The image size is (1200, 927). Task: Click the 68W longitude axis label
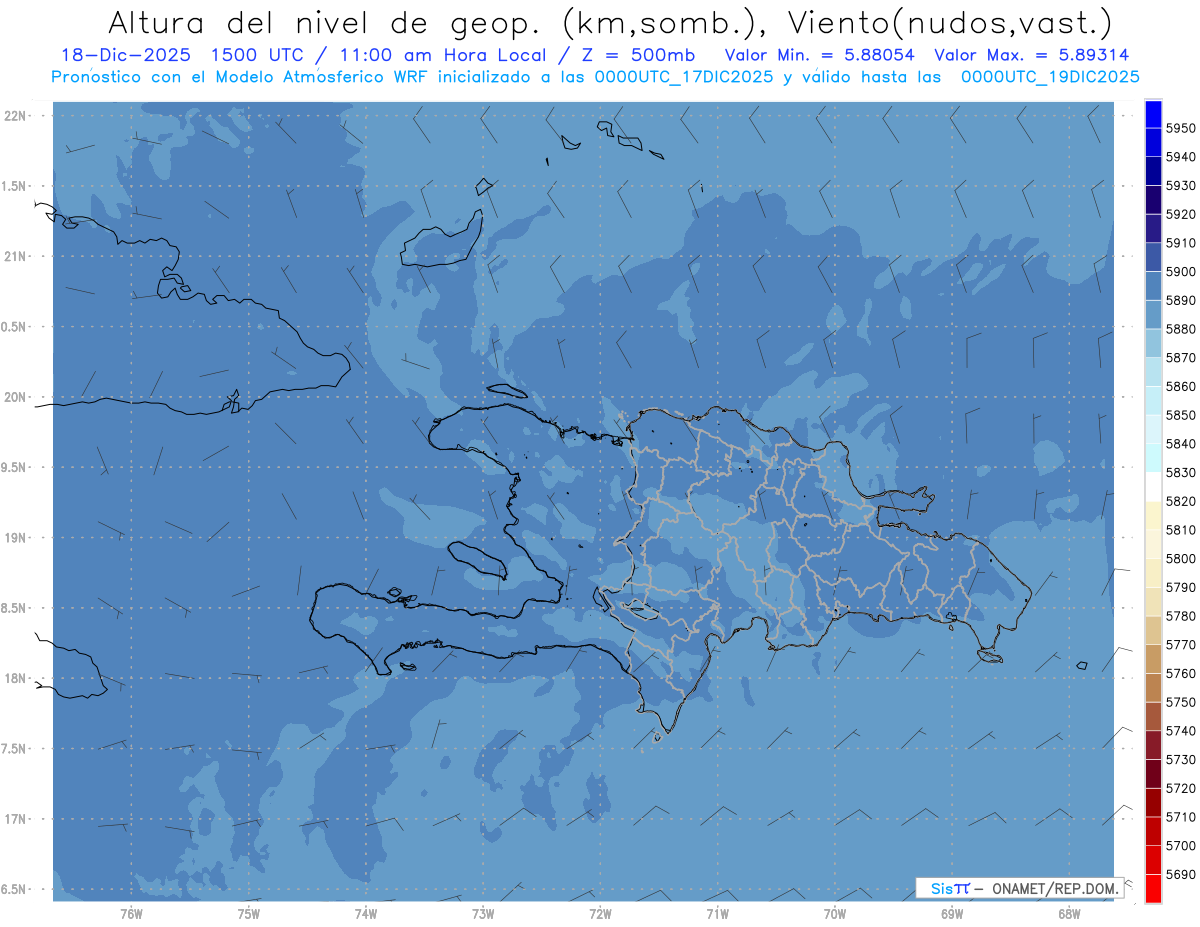coord(1069,913)
